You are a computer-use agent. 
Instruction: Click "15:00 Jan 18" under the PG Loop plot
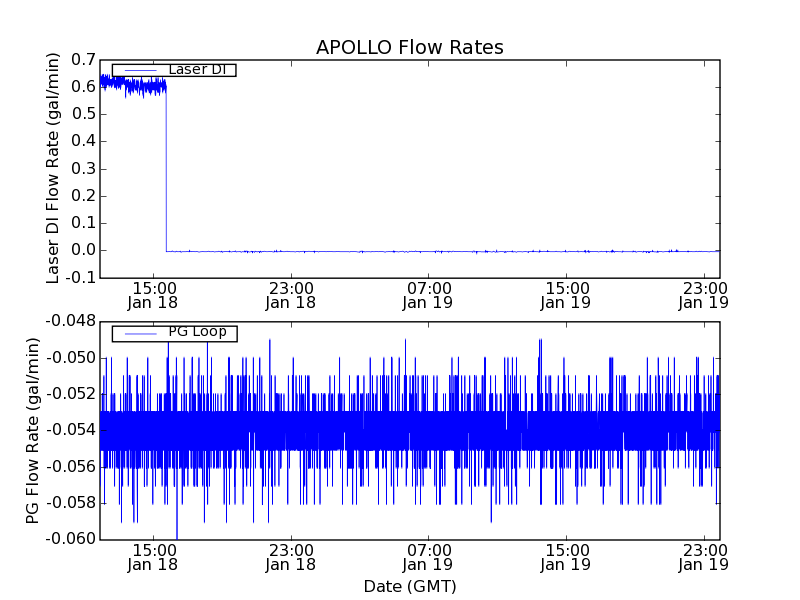153,558
